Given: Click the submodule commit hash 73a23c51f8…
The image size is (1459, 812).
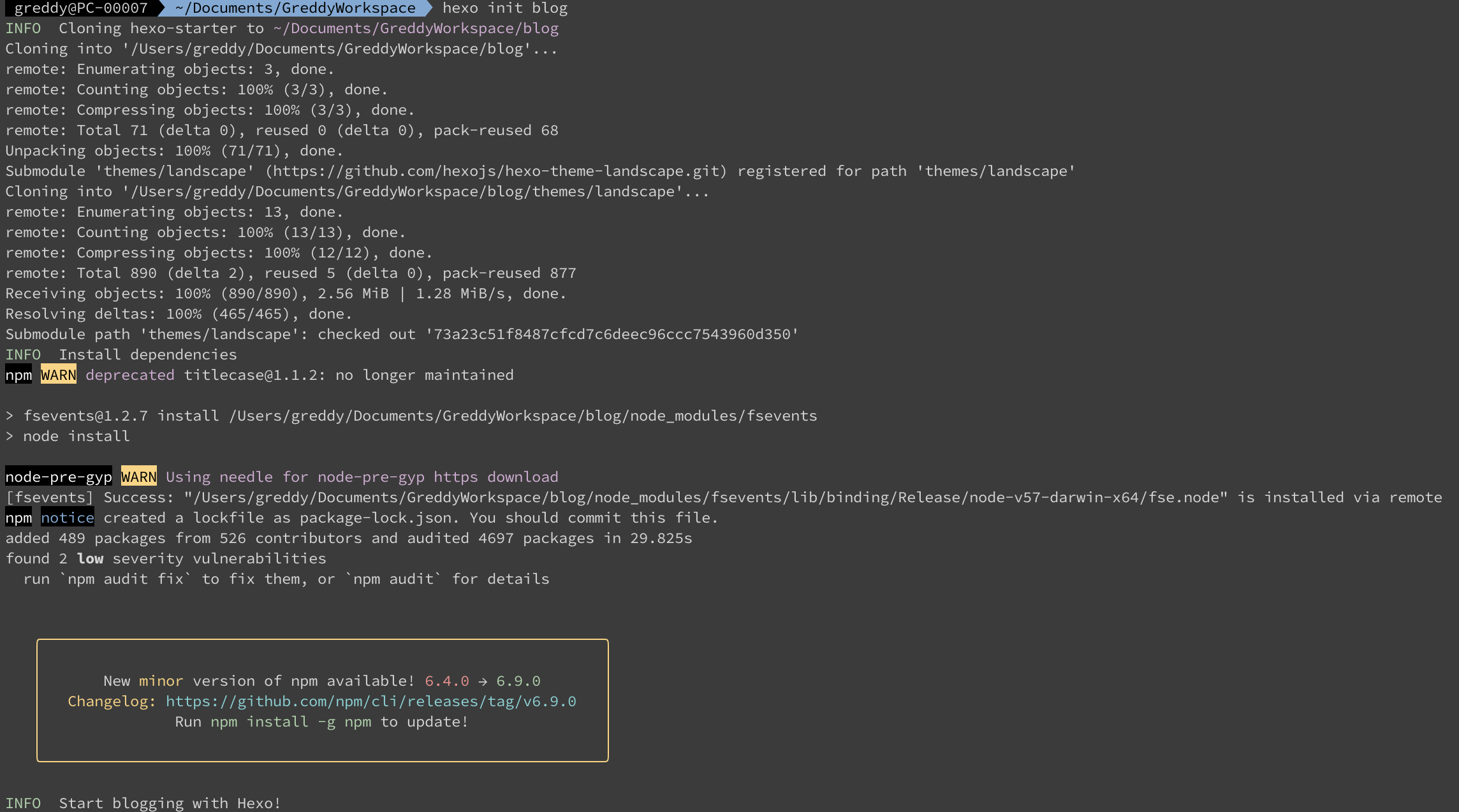Looking at the screenshot, I should (x=612, y=334).
